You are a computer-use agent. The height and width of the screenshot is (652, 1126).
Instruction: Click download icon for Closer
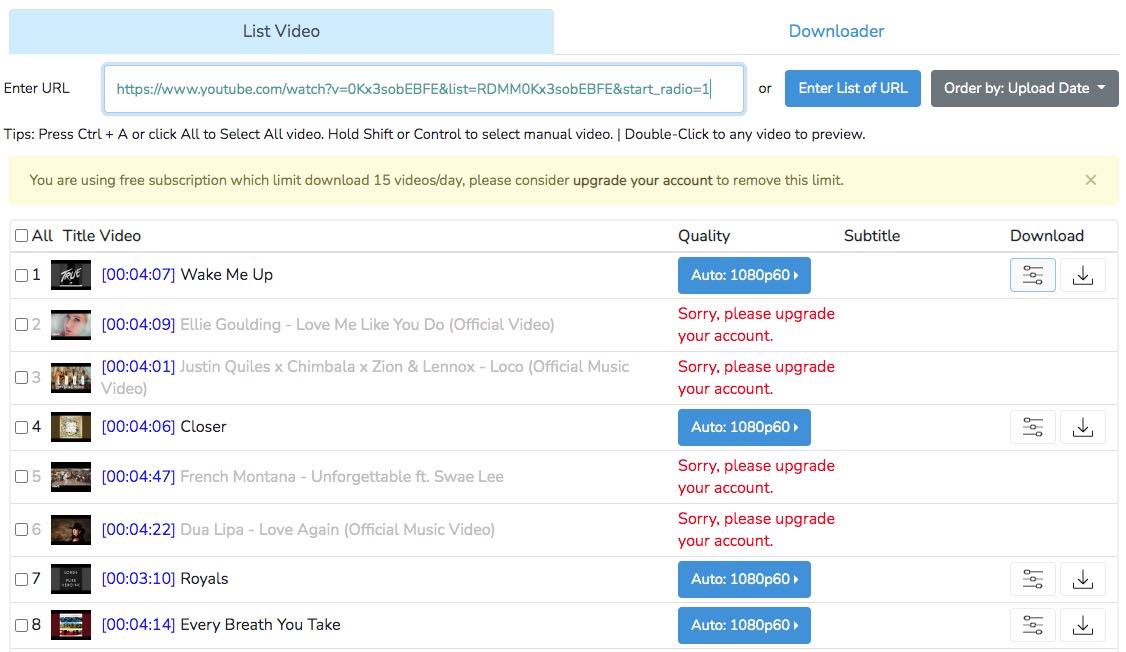pos(1082,427)
